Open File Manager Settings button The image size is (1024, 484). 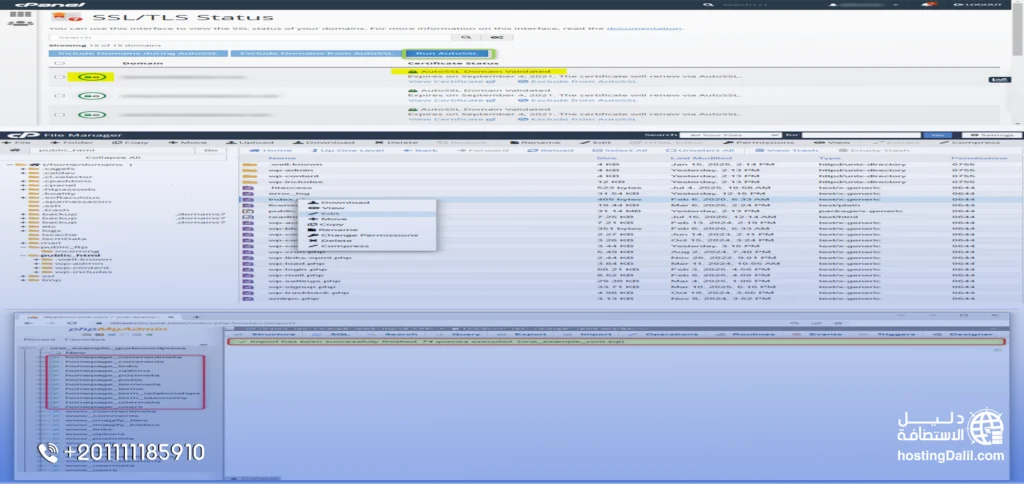pyautogui.click(x=992, y=135)
